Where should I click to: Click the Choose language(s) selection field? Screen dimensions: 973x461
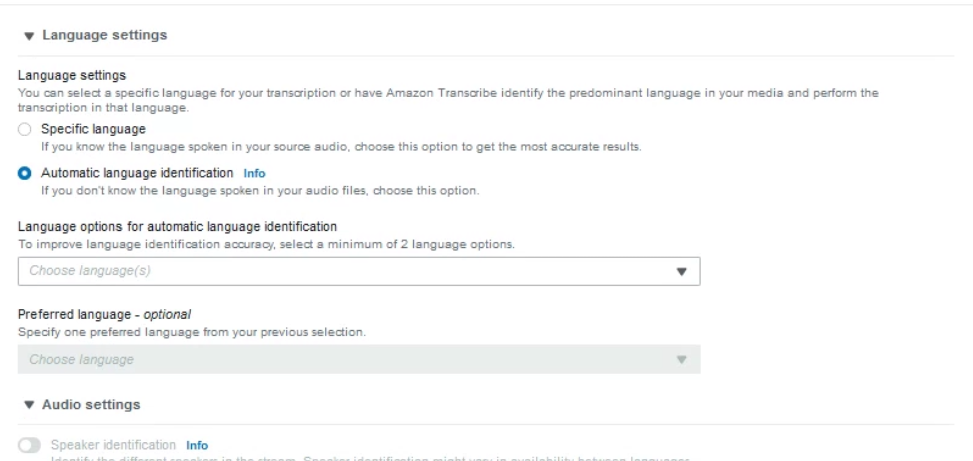(340, 270)
